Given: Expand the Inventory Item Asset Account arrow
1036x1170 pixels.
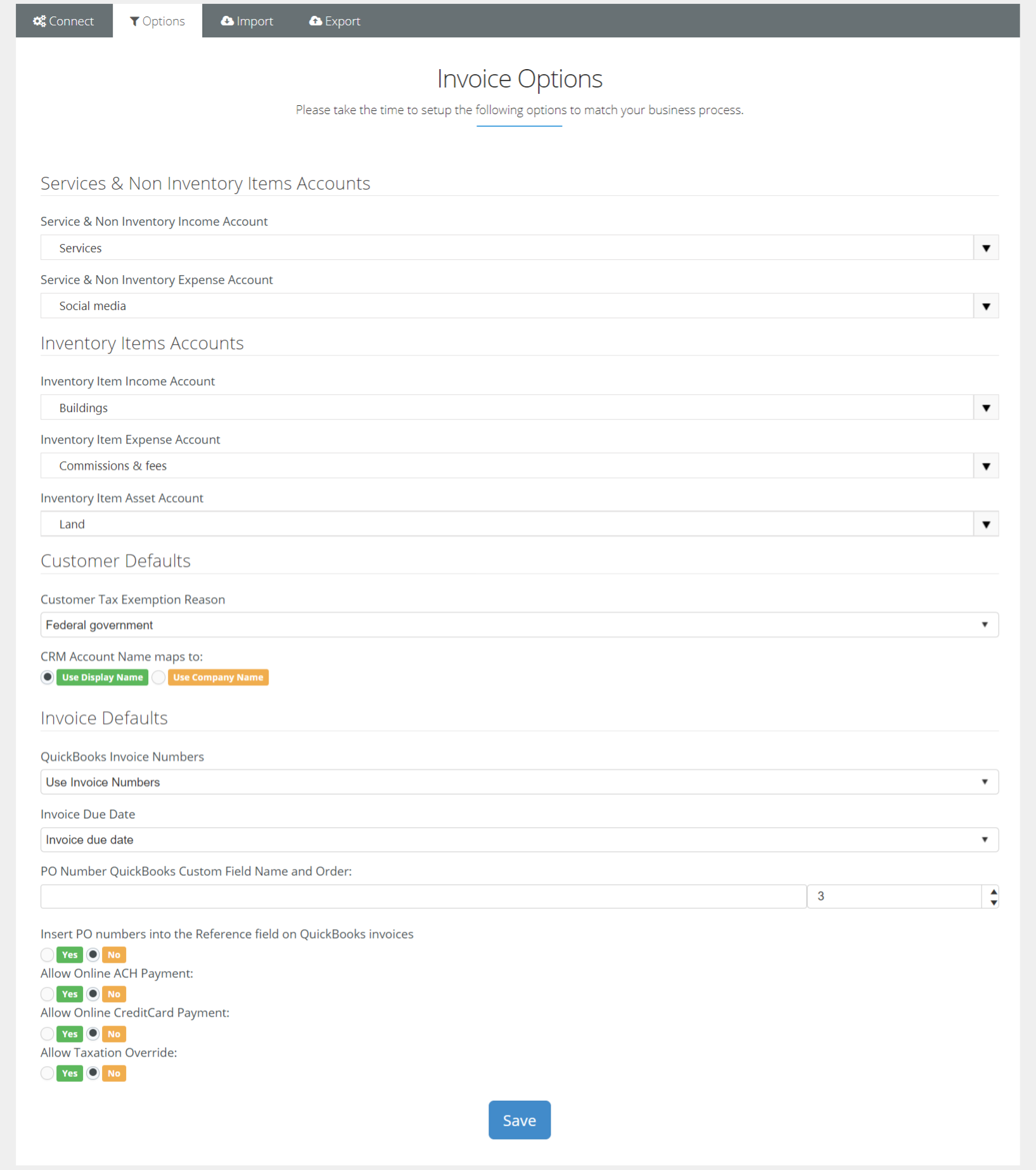Looking at the screenshot, I should [985, 524].
